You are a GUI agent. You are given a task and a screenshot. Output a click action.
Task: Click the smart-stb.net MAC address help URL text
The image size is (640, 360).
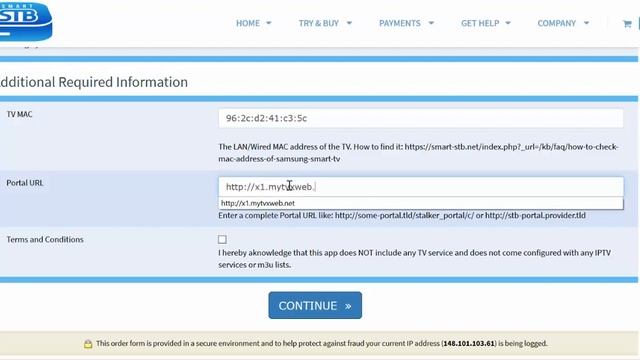click(x=418, y=153)
